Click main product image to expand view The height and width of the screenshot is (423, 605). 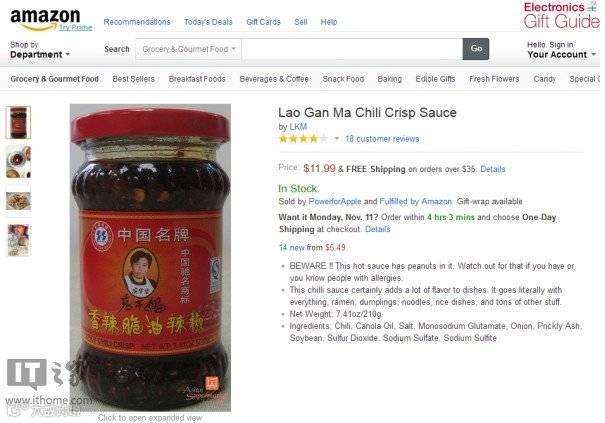point(150,258)
